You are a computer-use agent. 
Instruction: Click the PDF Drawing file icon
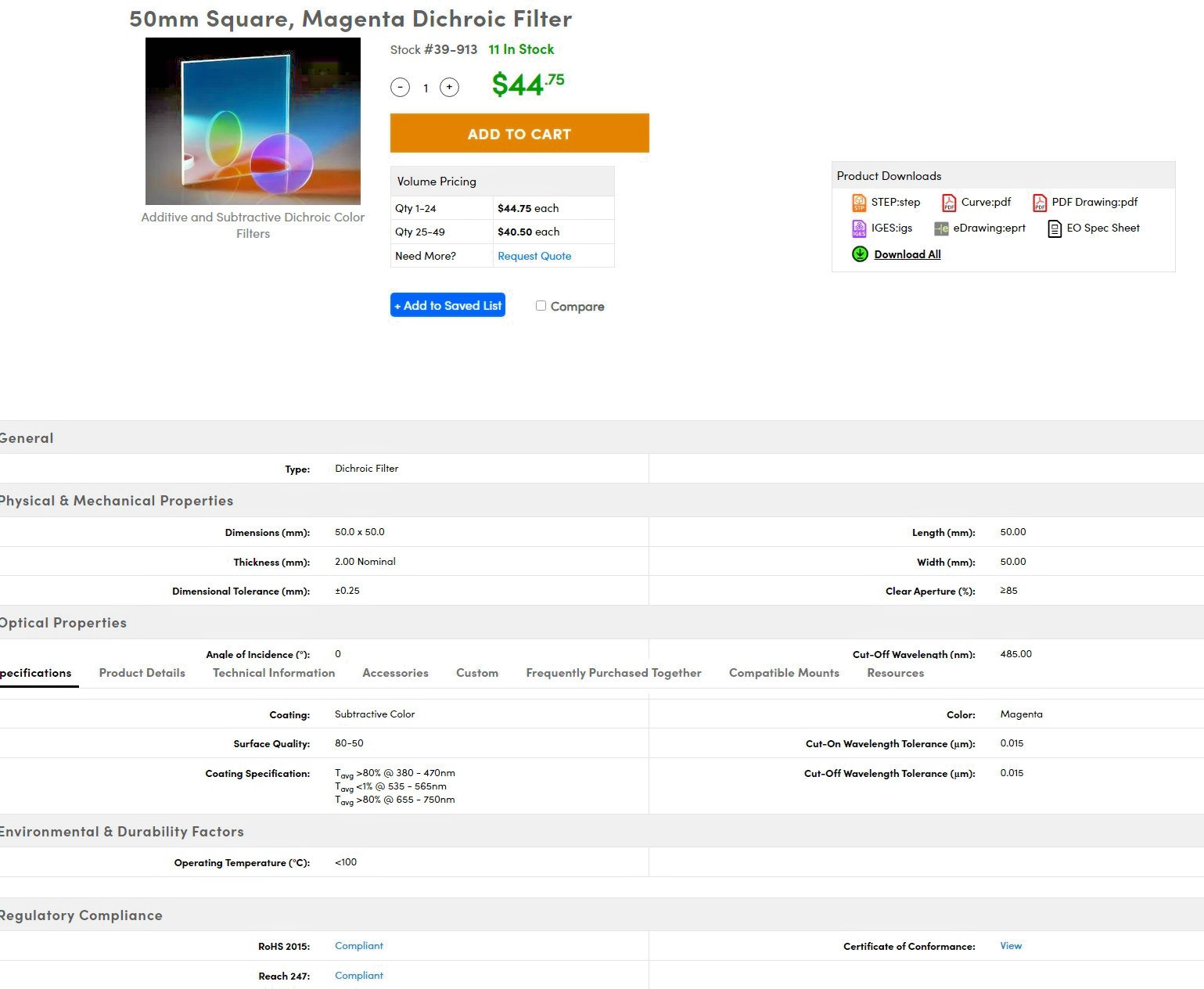pos(1040,203)
